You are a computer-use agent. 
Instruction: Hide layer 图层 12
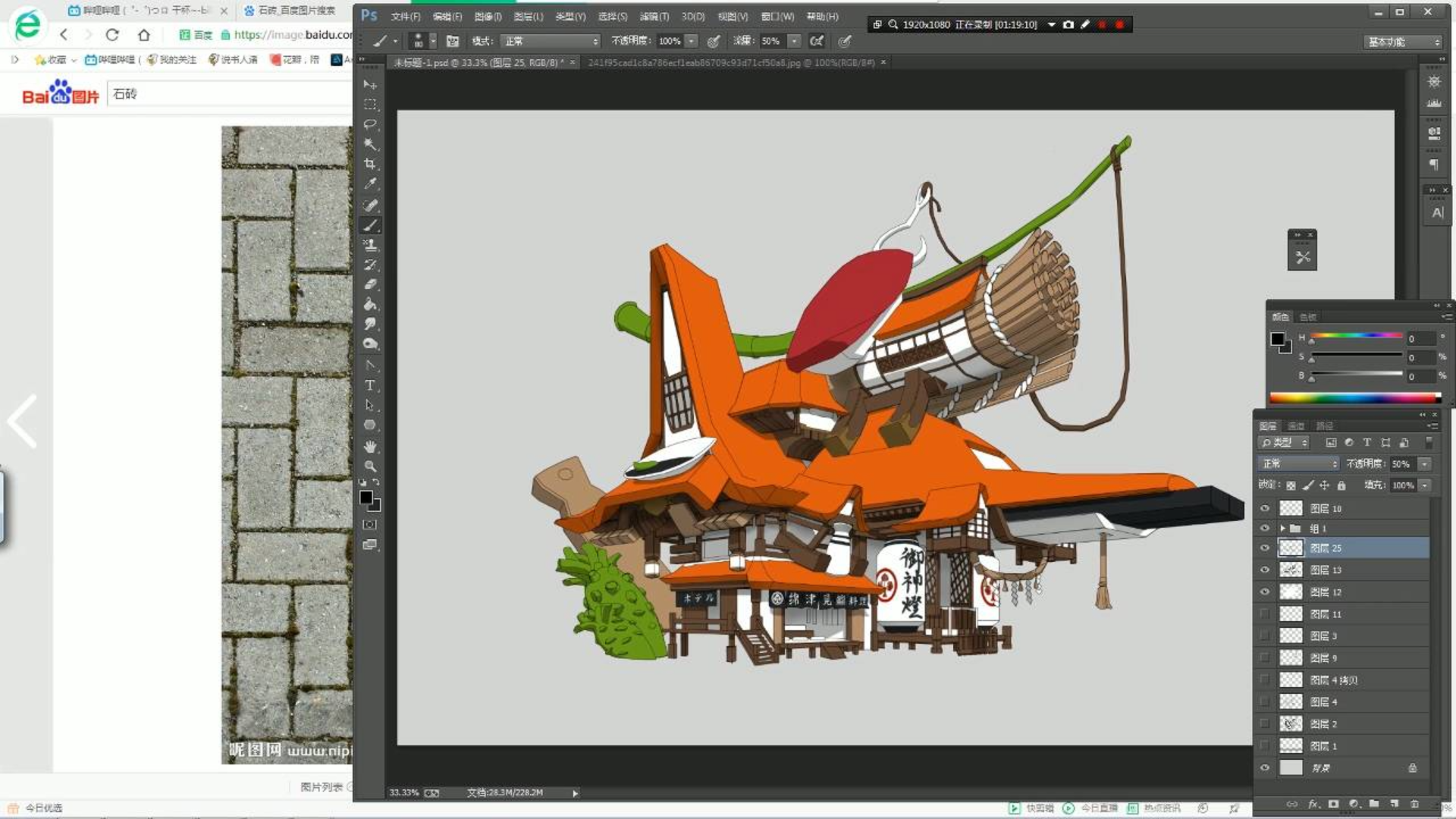(1264, 592)
